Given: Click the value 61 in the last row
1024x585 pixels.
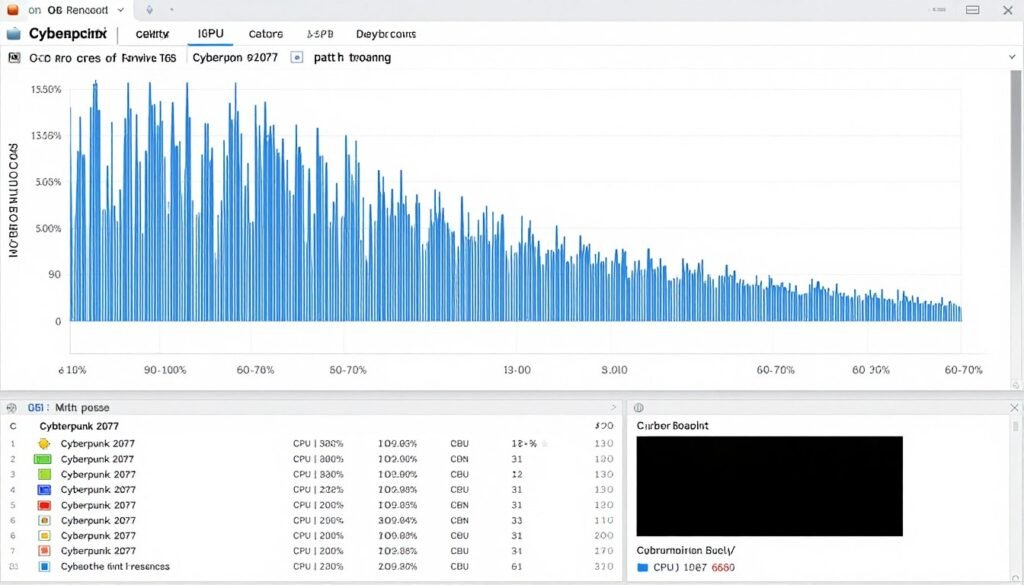Looking at the screenshot, I should 517,567.
